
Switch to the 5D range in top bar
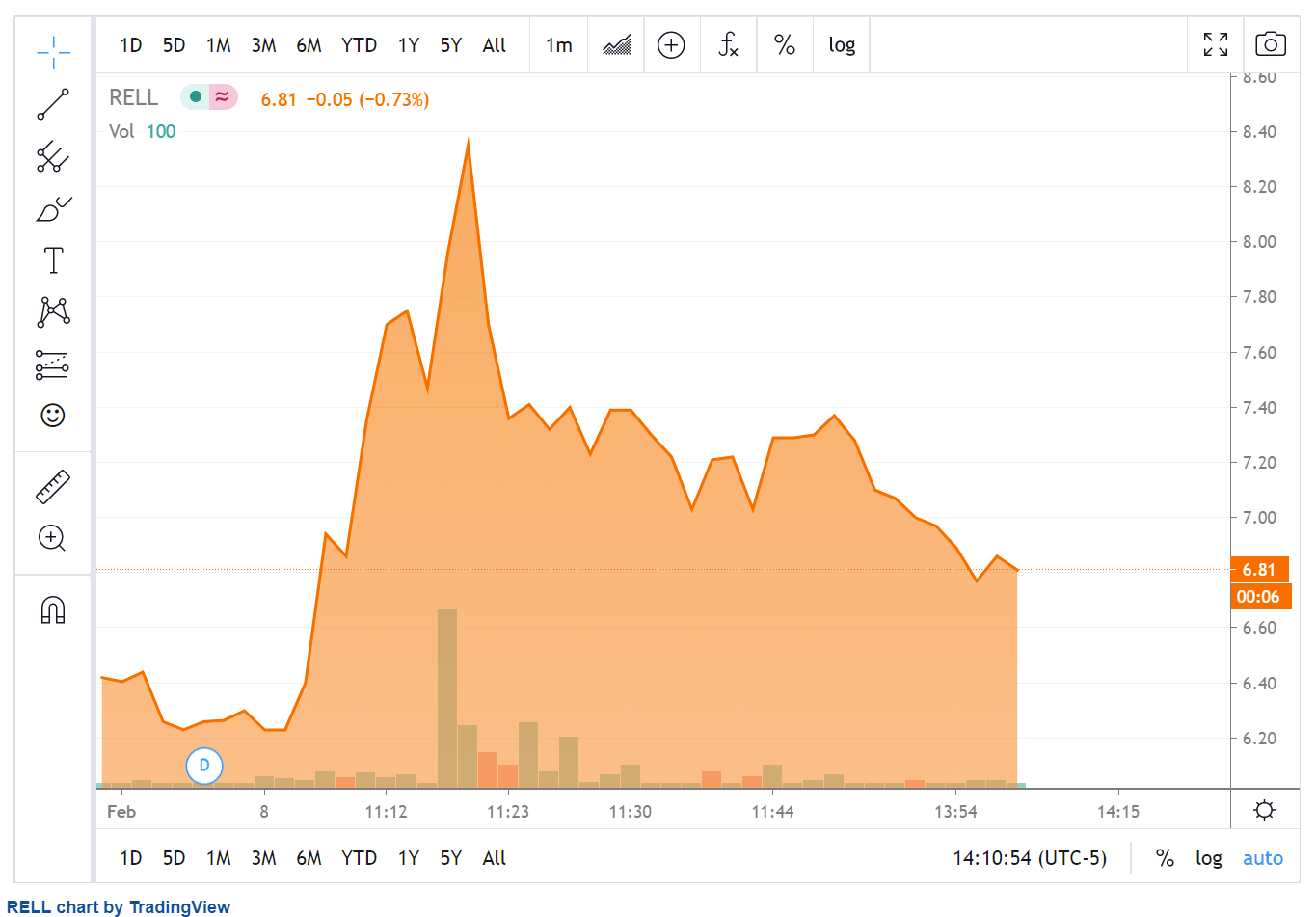(x=174, y=45)
